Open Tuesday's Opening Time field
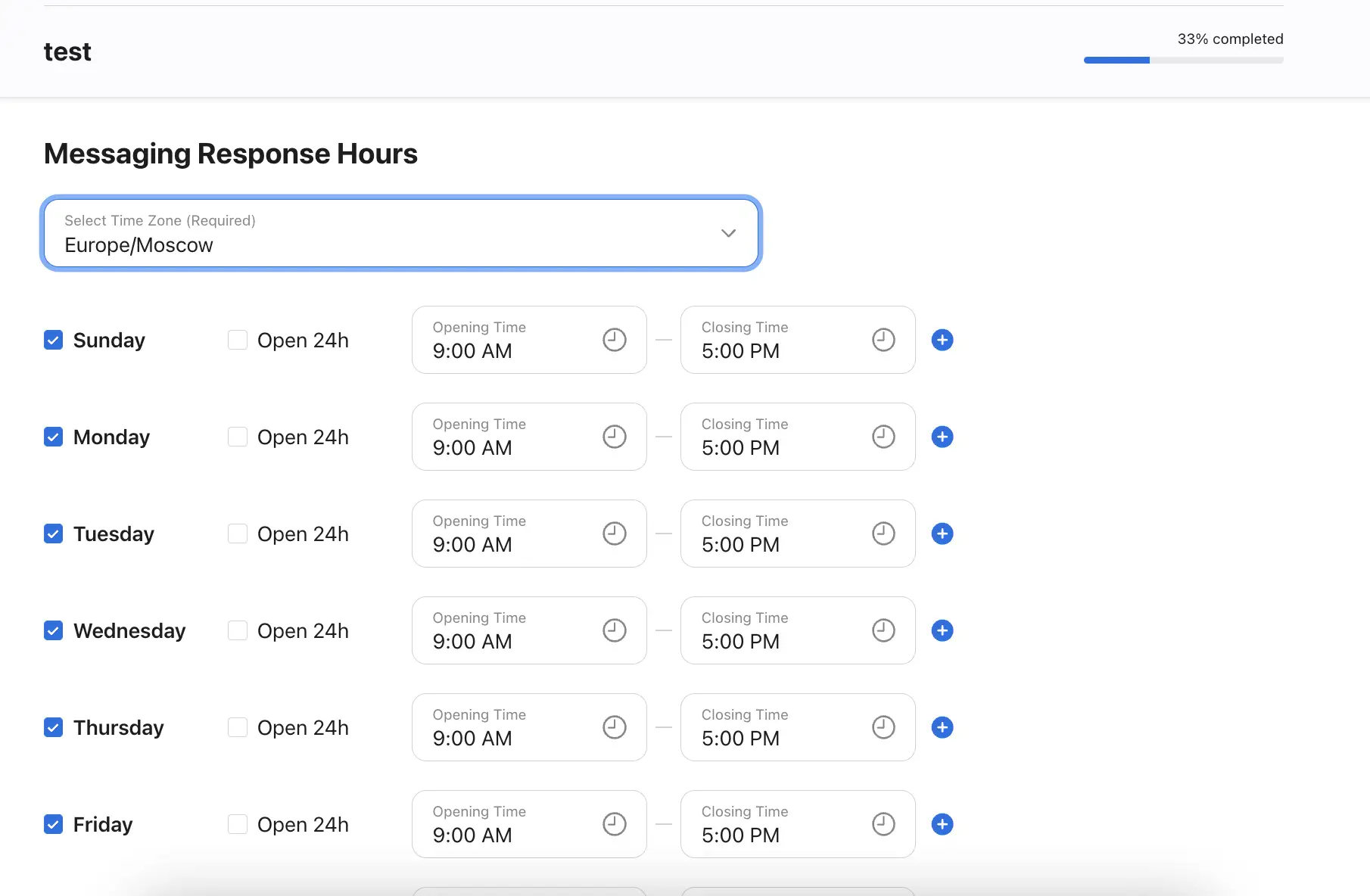Viewport: 1370px width, 896px height. pos(515,534)
